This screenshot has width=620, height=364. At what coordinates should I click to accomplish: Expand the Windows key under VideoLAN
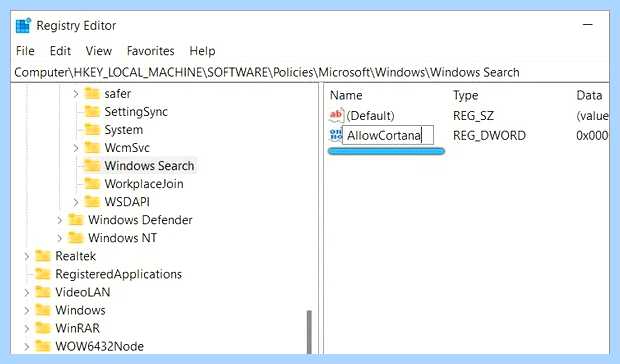click(x=26, y=310)
